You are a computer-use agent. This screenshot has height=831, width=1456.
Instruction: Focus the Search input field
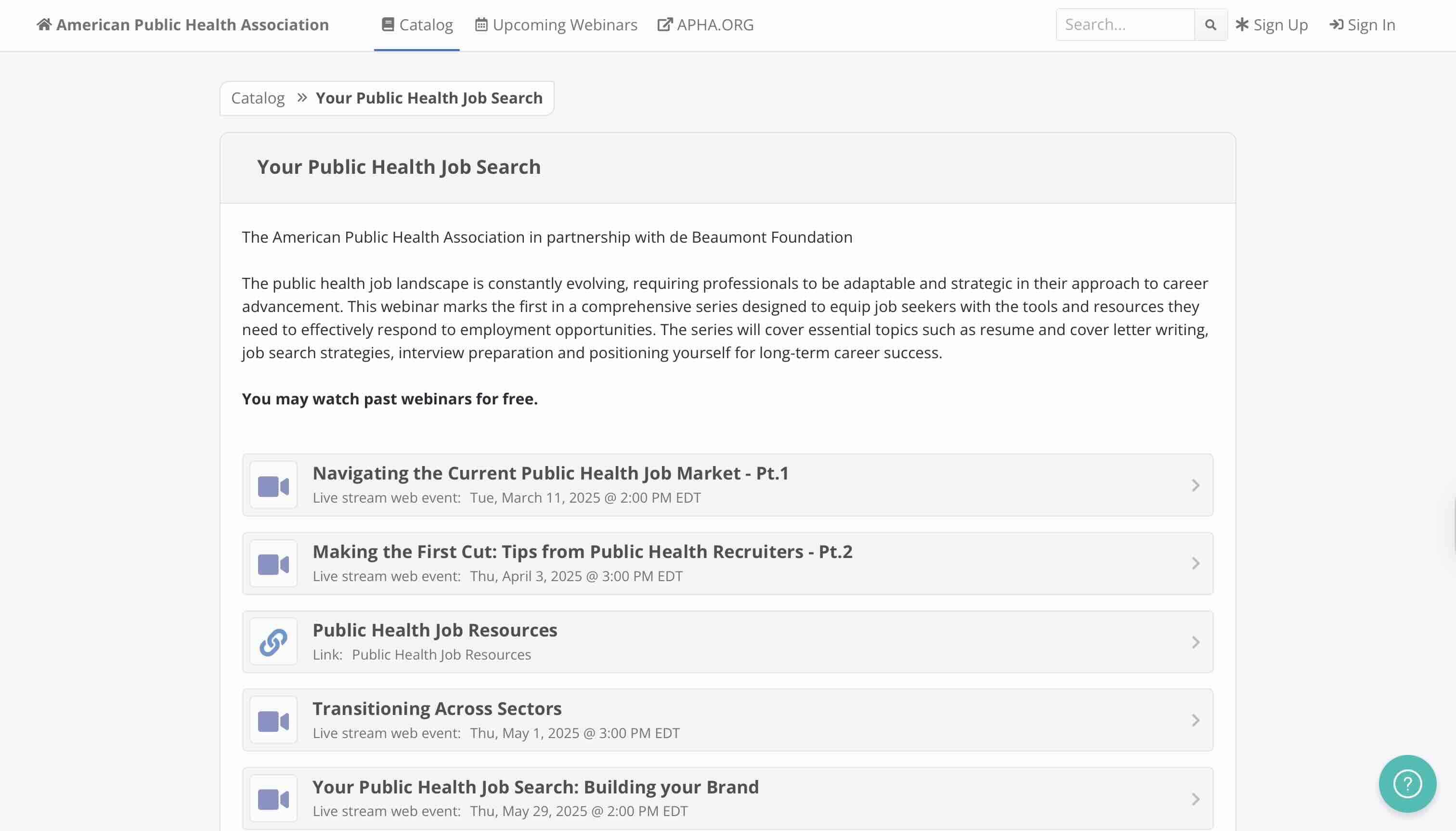tap(1124, 25)
